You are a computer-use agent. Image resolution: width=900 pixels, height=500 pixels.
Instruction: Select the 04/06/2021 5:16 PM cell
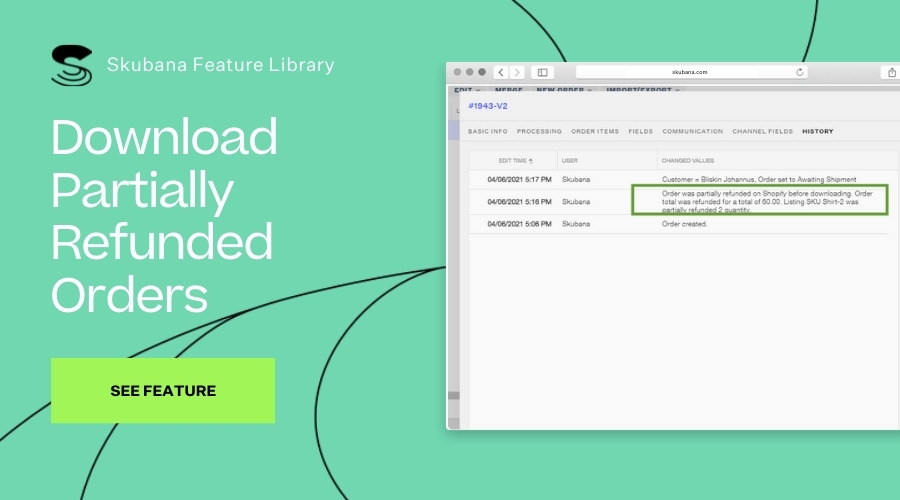coord(519,202)
